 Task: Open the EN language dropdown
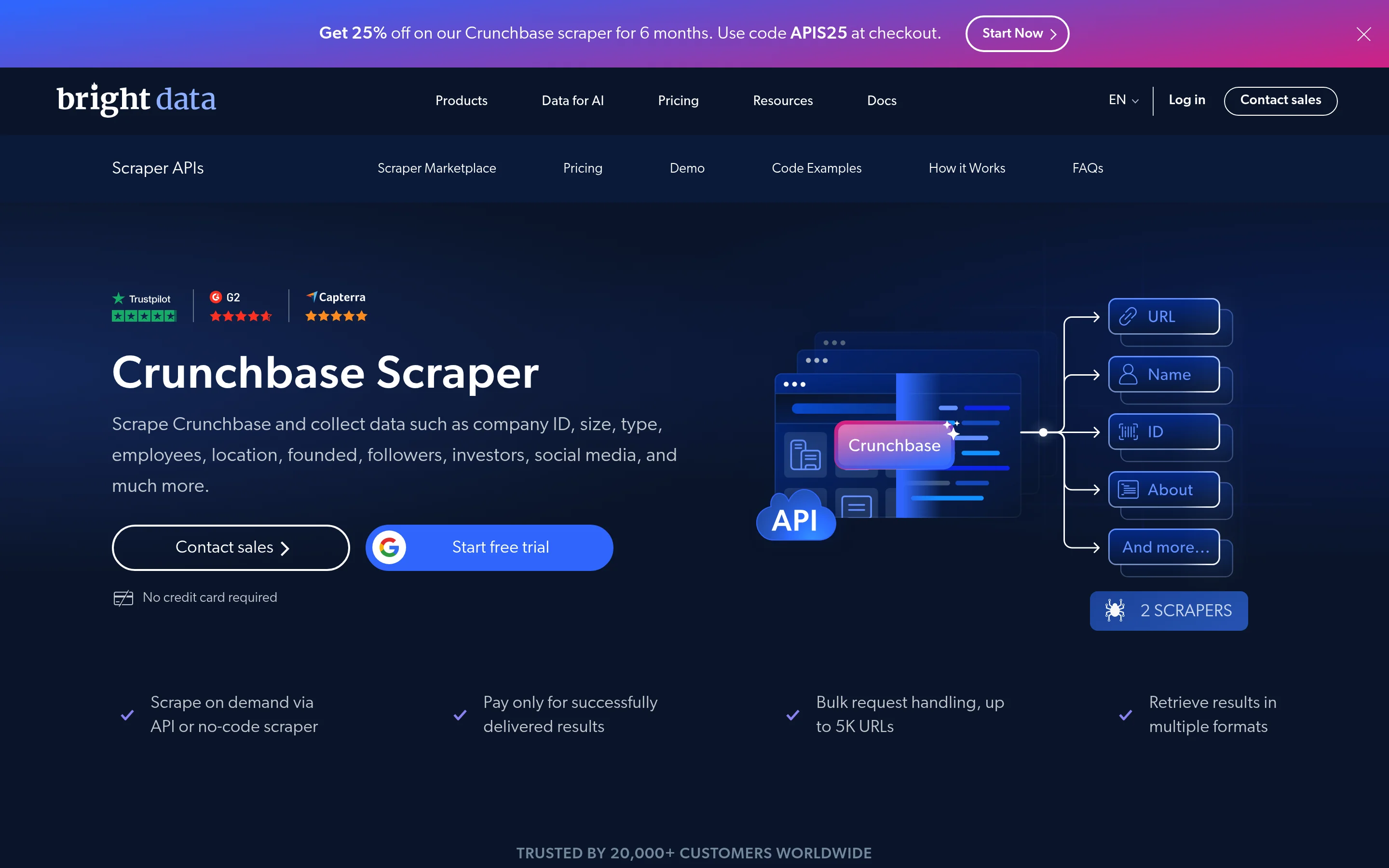[1123, 100]
